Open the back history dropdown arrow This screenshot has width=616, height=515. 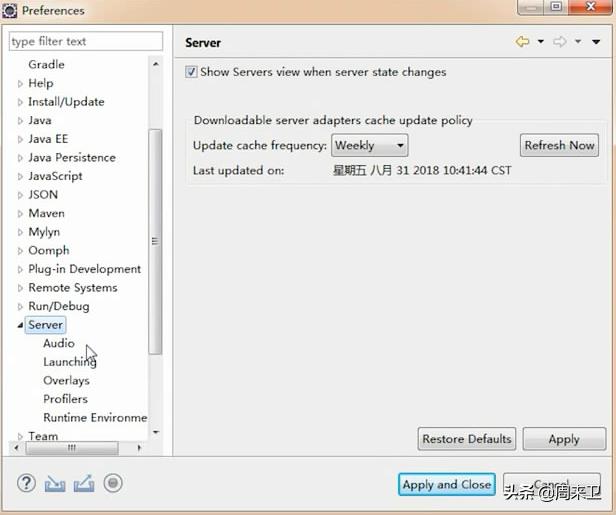pyautogui.click(x=540, y=42)
